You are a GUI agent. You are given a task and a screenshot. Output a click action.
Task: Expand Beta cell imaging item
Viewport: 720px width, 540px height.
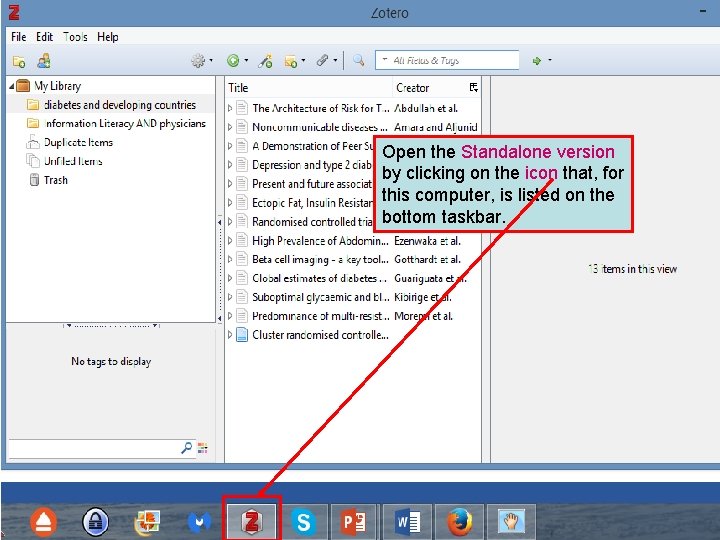pyautogui.click(x=230, y=259)
